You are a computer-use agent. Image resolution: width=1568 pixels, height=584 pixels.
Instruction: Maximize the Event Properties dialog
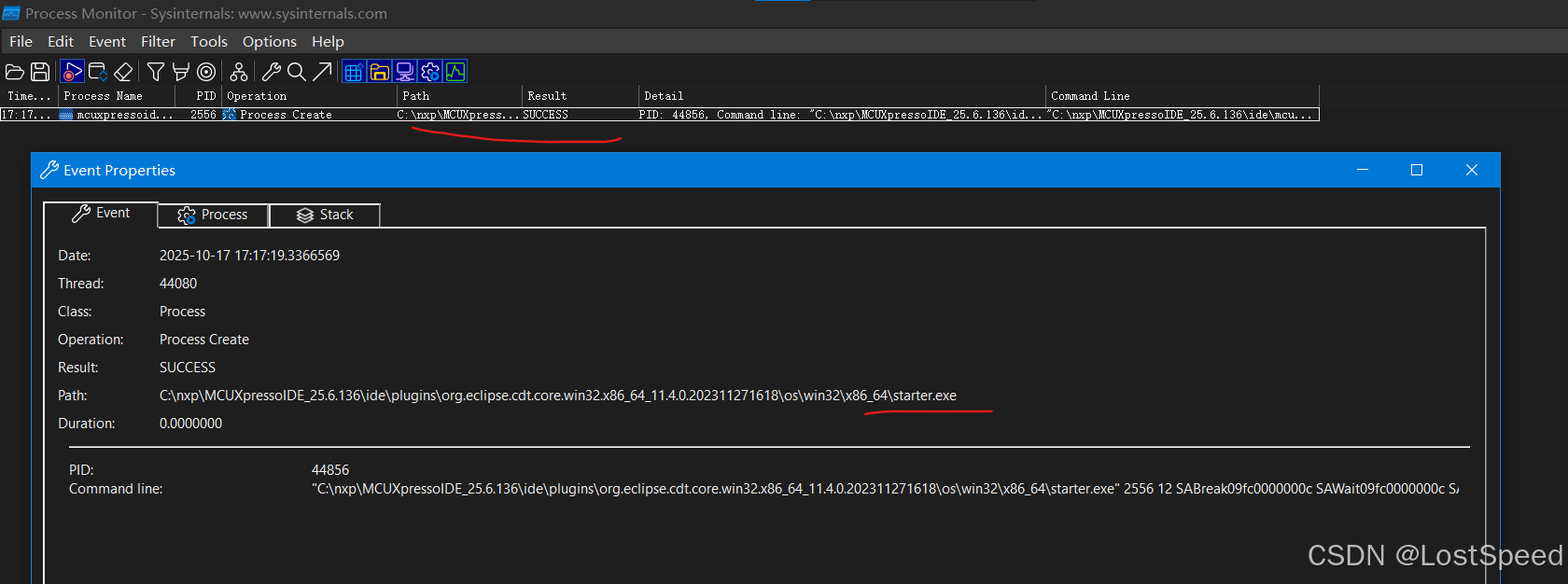pyautogui.click(x=1417, y=170)
